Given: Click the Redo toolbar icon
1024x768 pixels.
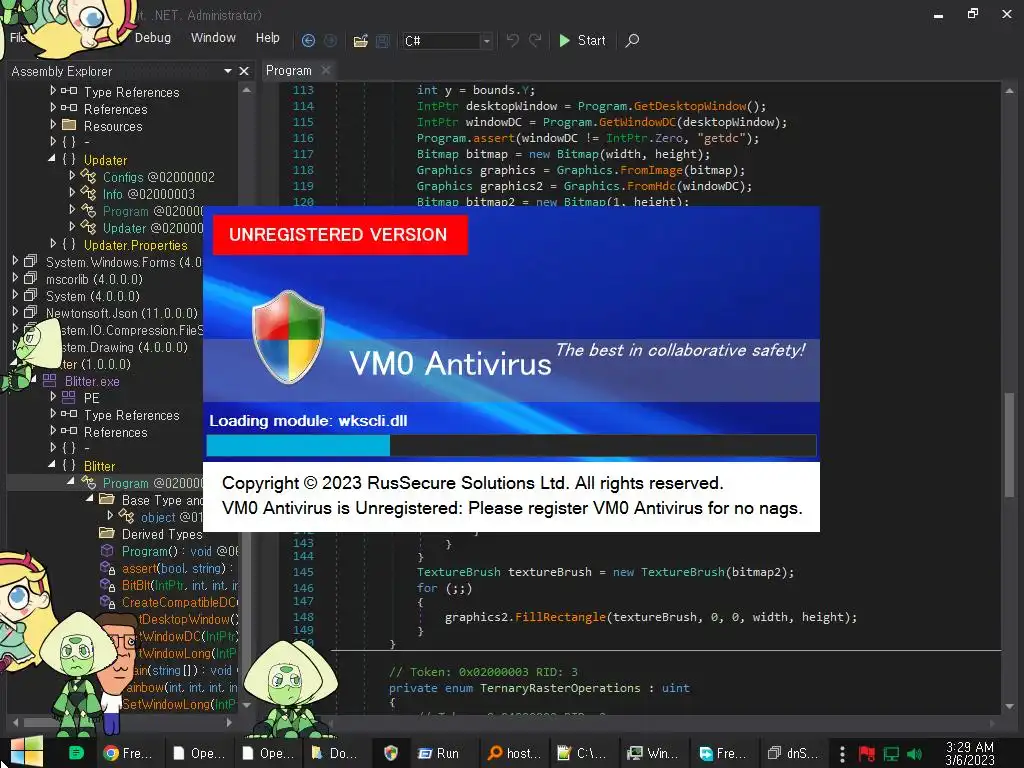Looking at the screenshot, I should coord(535,40).
